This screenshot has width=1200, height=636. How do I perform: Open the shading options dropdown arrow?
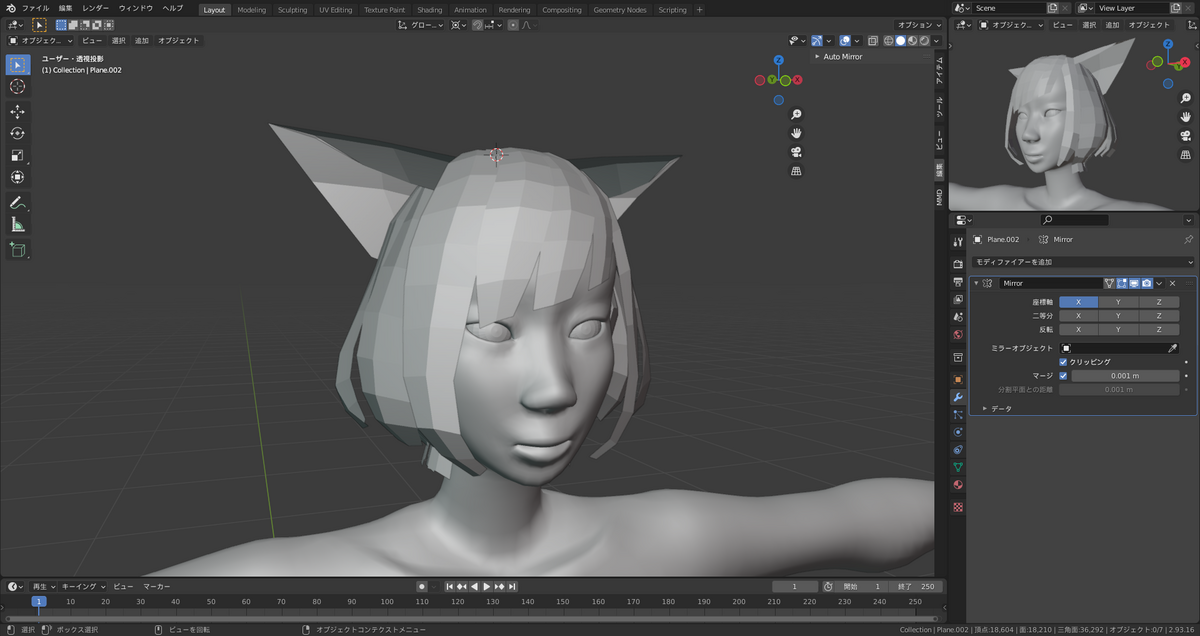(x=937, y=41)
